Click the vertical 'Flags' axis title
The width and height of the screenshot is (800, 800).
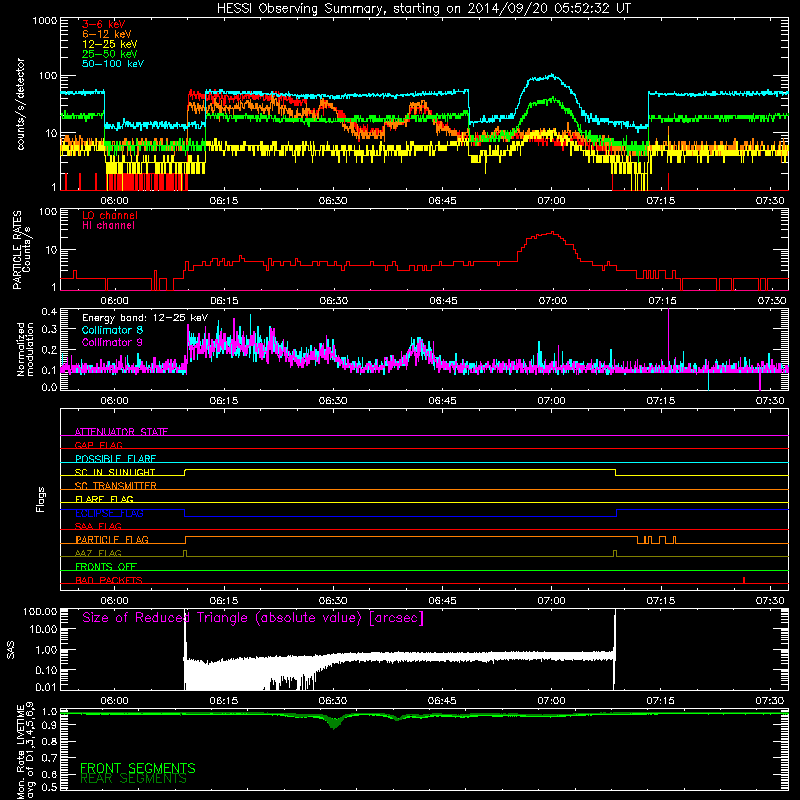pos(41,499)
